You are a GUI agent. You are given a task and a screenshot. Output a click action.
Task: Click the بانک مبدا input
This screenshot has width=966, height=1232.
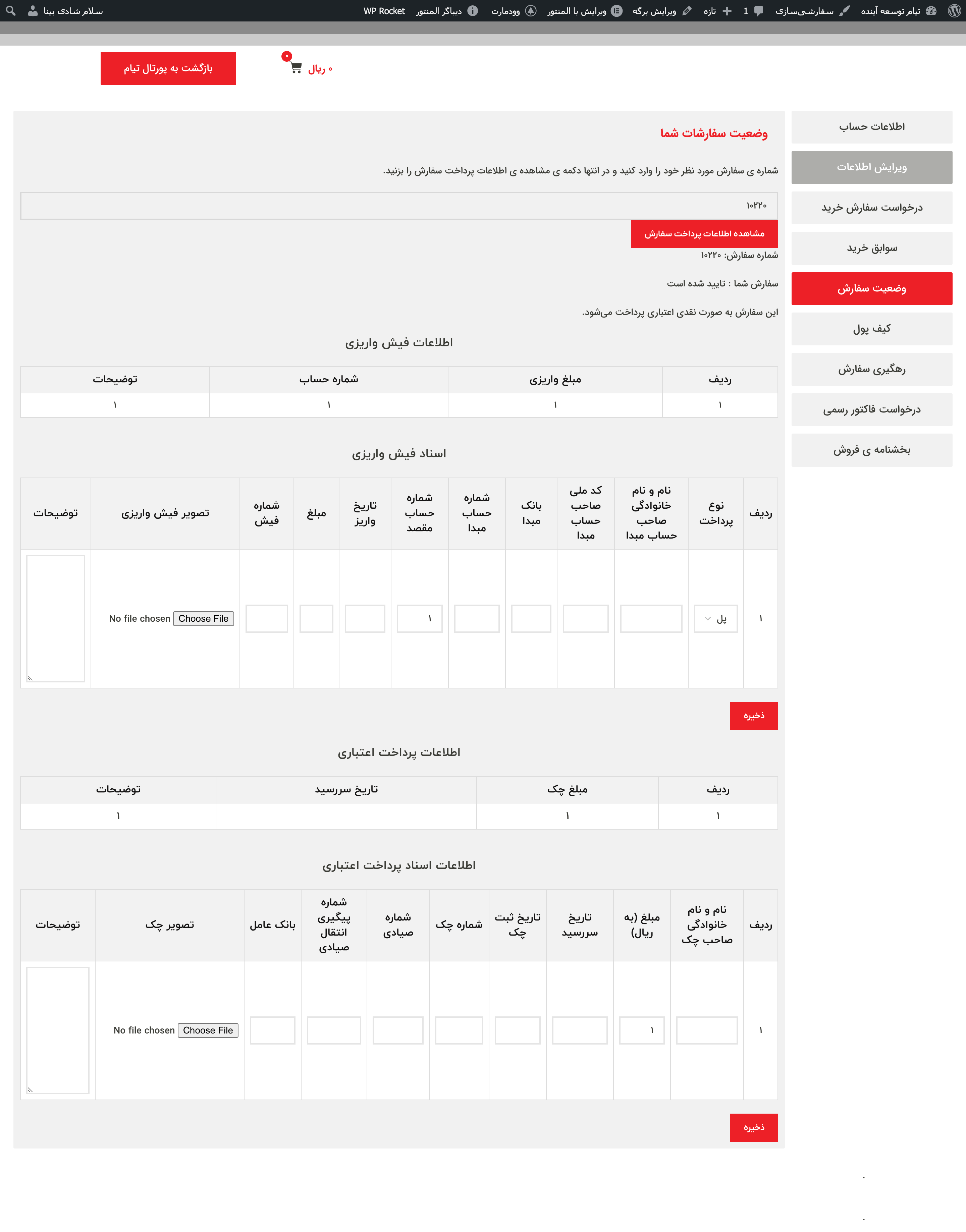[x=531, y=619]
